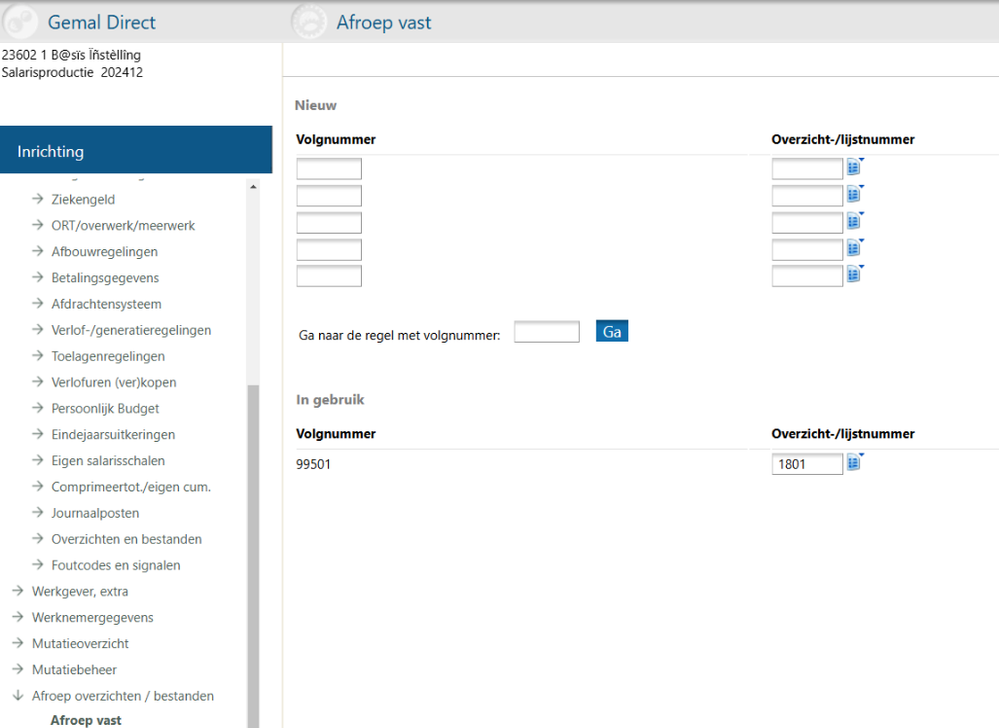The height and width of the screenshot is (728, 999).
Task: Expand Werknemergegevens section
Action: [x=92, y=617]
